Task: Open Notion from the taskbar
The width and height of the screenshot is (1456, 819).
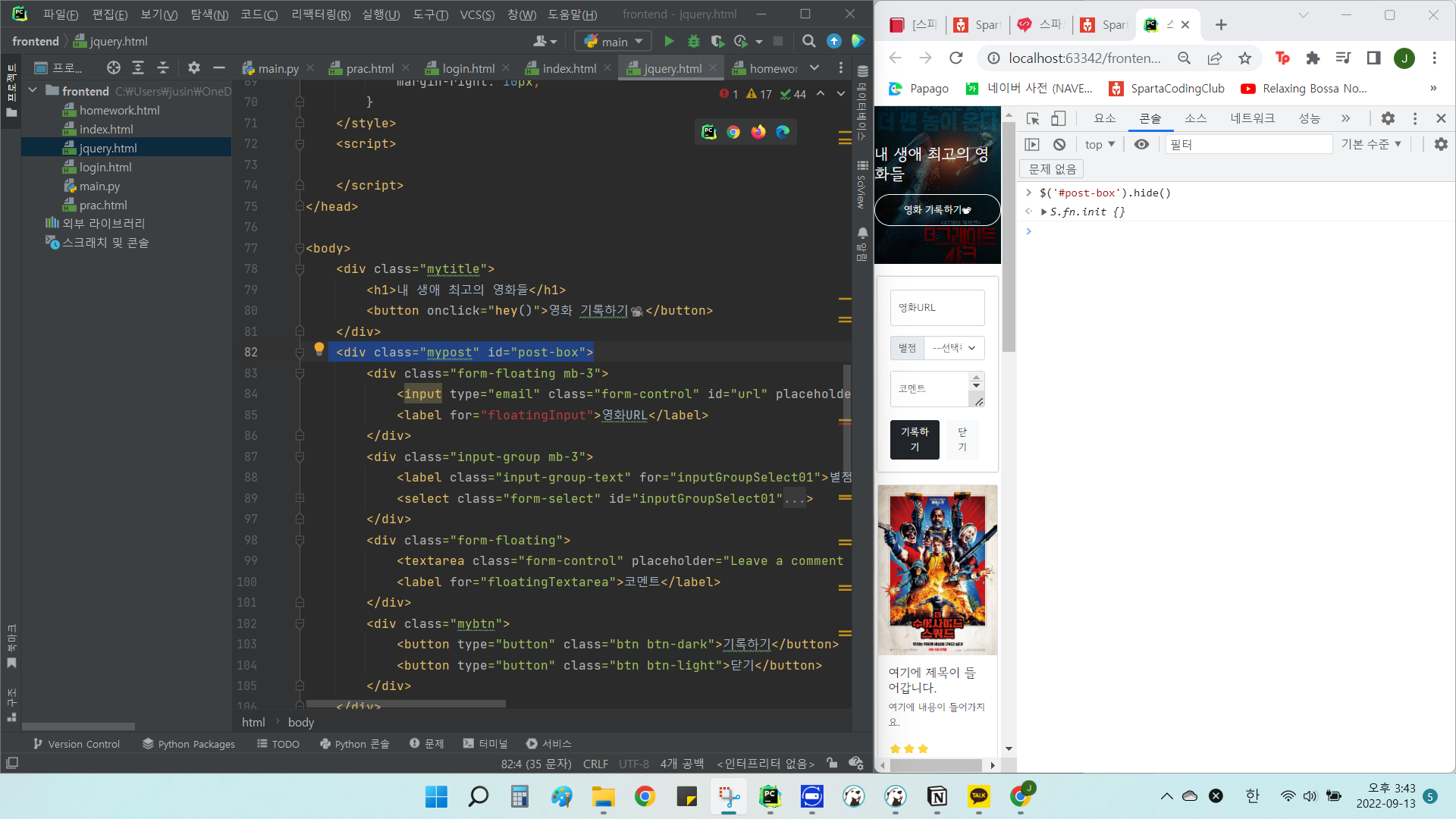Action: [x=937, y=796]
